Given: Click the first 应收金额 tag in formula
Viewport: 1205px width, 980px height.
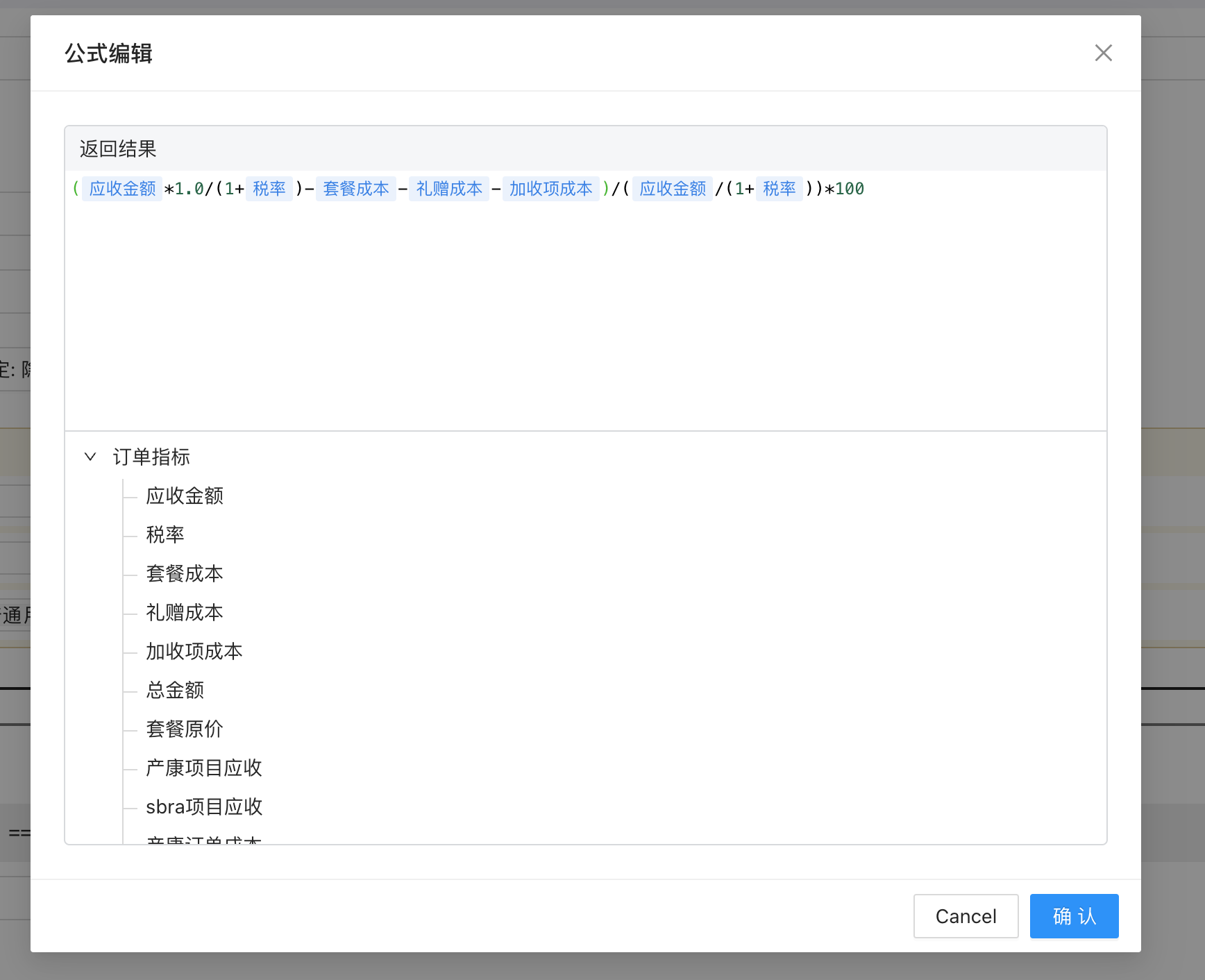Looking at the screenshot, I should pyautogui.click(x=122, y=189).
